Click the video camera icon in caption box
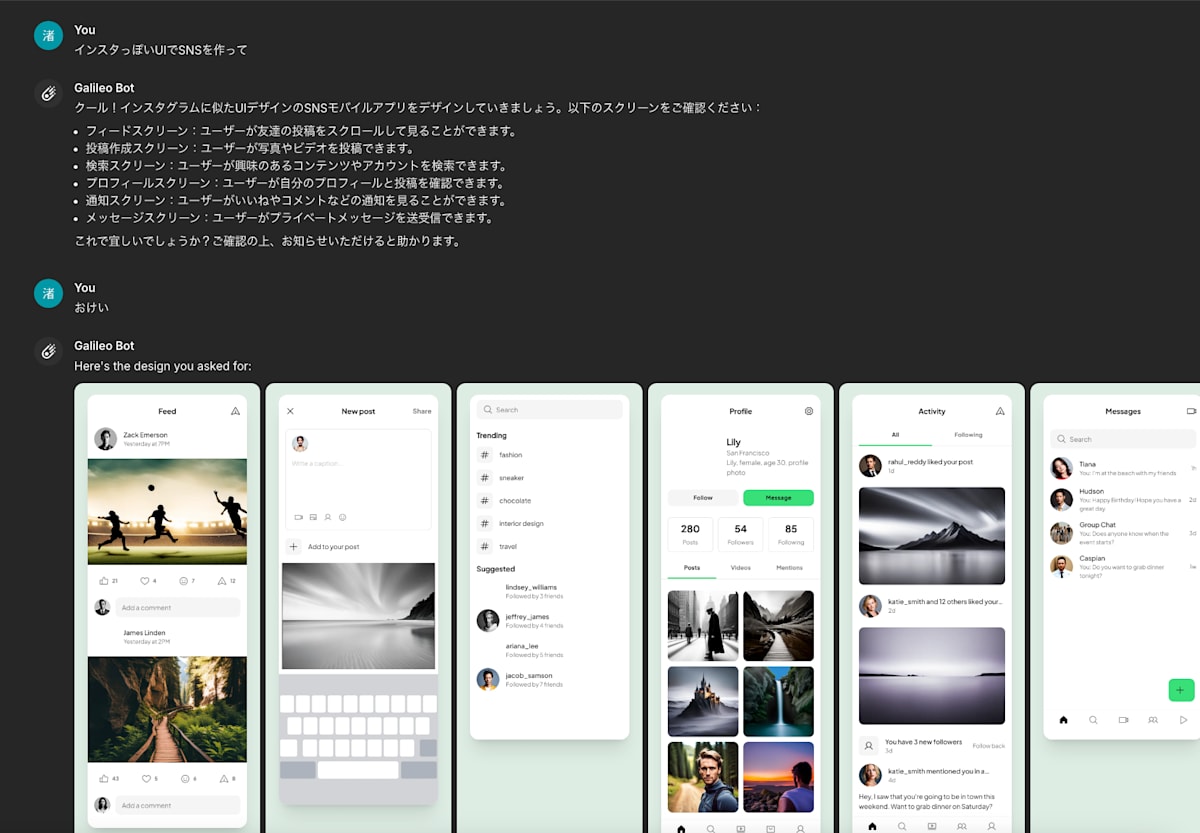Viewport: 1200px width, 833px height. (298, 517)
